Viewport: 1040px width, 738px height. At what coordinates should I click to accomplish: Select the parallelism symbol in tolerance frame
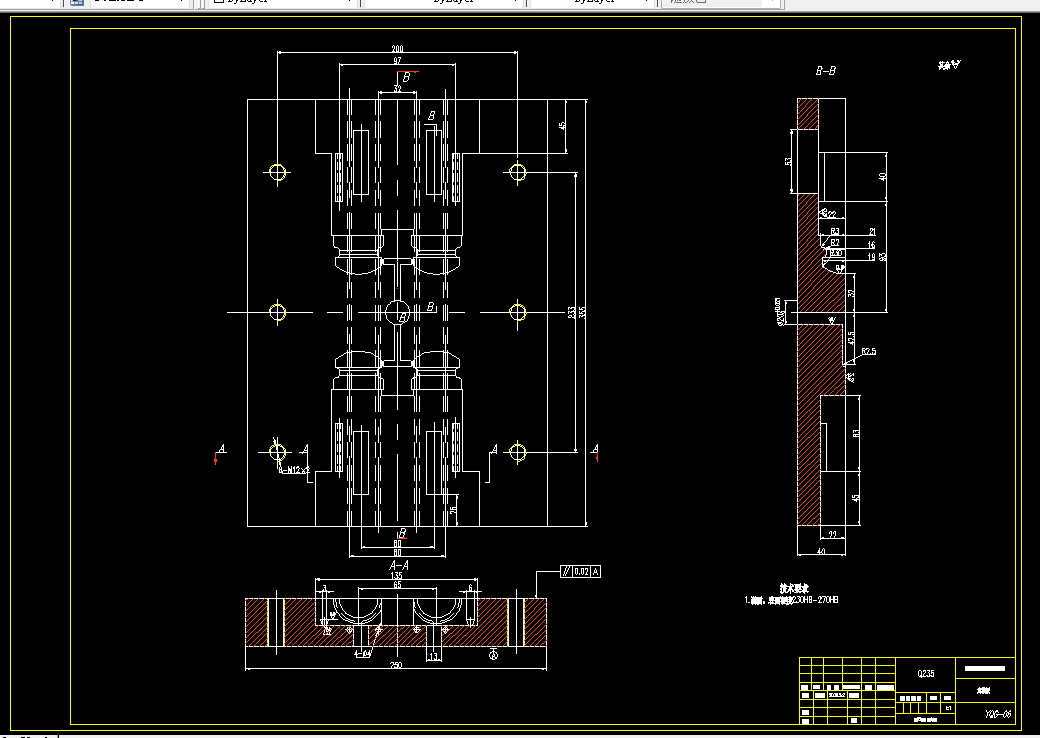(x=566, y=572)
